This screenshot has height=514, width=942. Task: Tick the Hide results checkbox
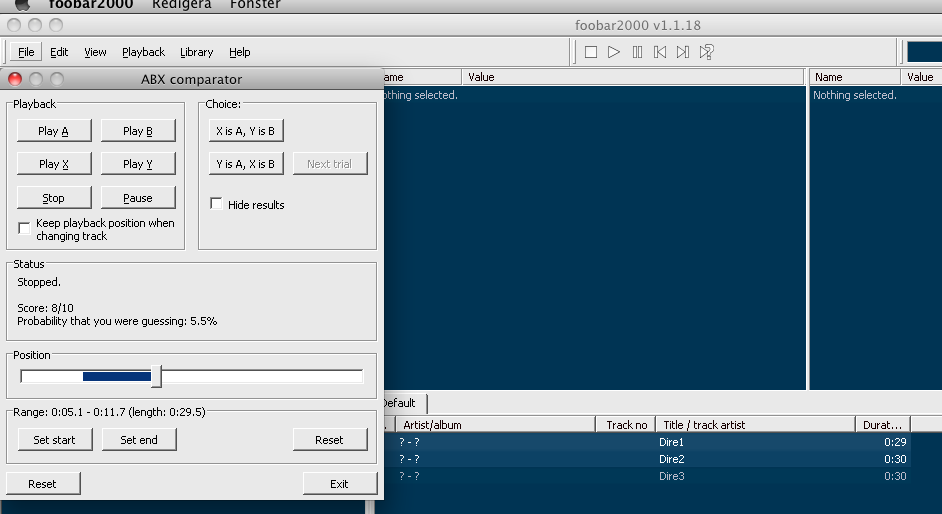[216, 204]
